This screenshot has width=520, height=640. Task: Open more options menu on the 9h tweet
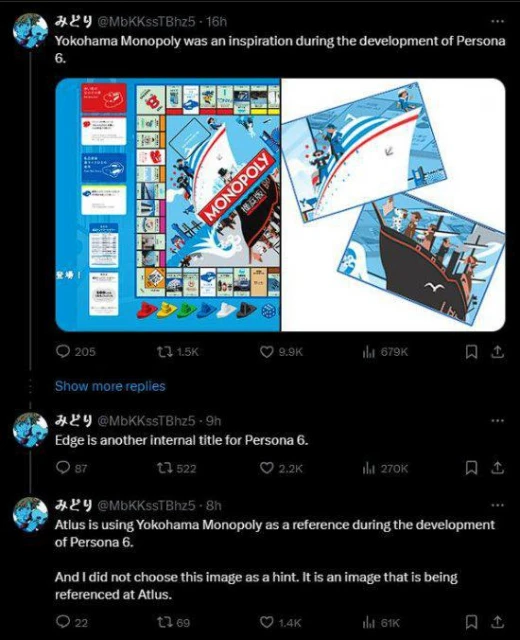pyautogui.click(x=497, y=420)
